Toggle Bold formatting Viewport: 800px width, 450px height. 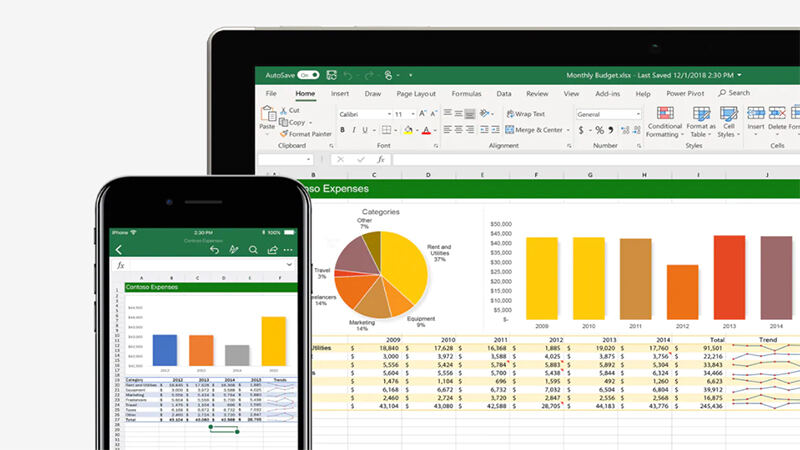click(342, 130)
